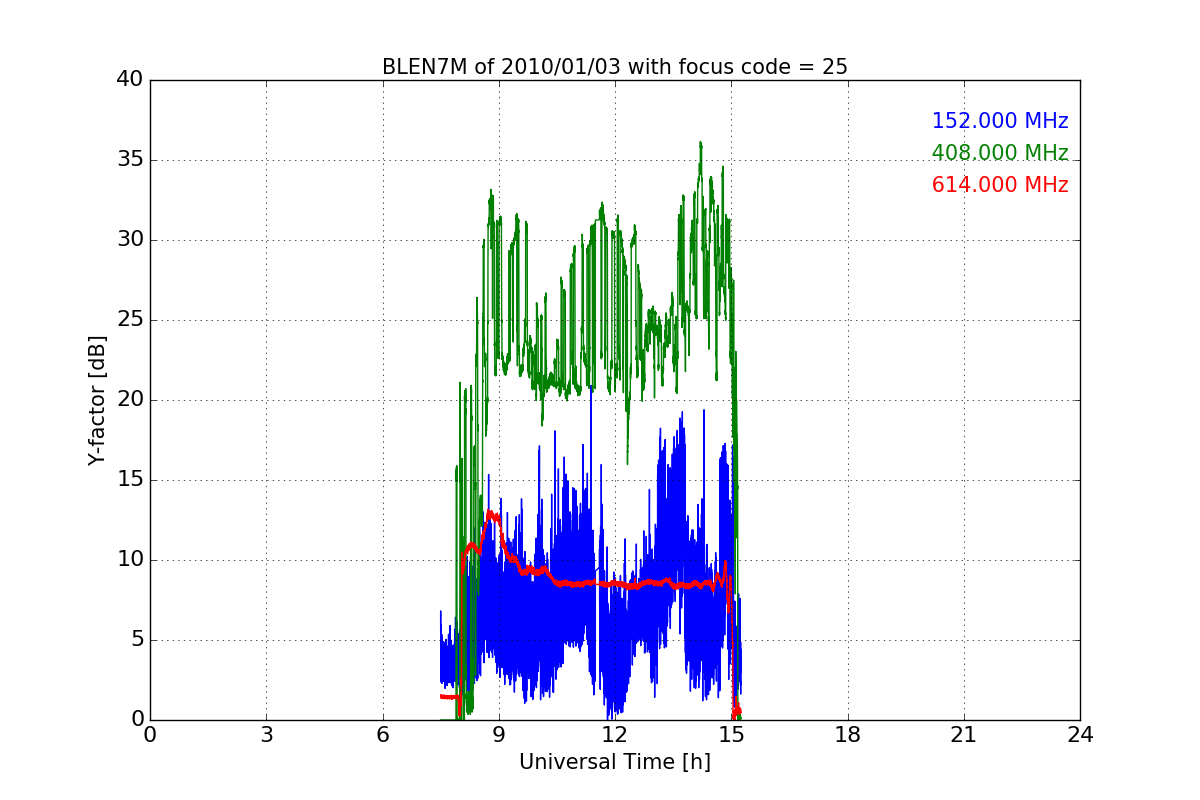Viewport: 1200px width, 800px height.
Task: Select the 152.000 MHz legend label
Action: coord(1000,121)
